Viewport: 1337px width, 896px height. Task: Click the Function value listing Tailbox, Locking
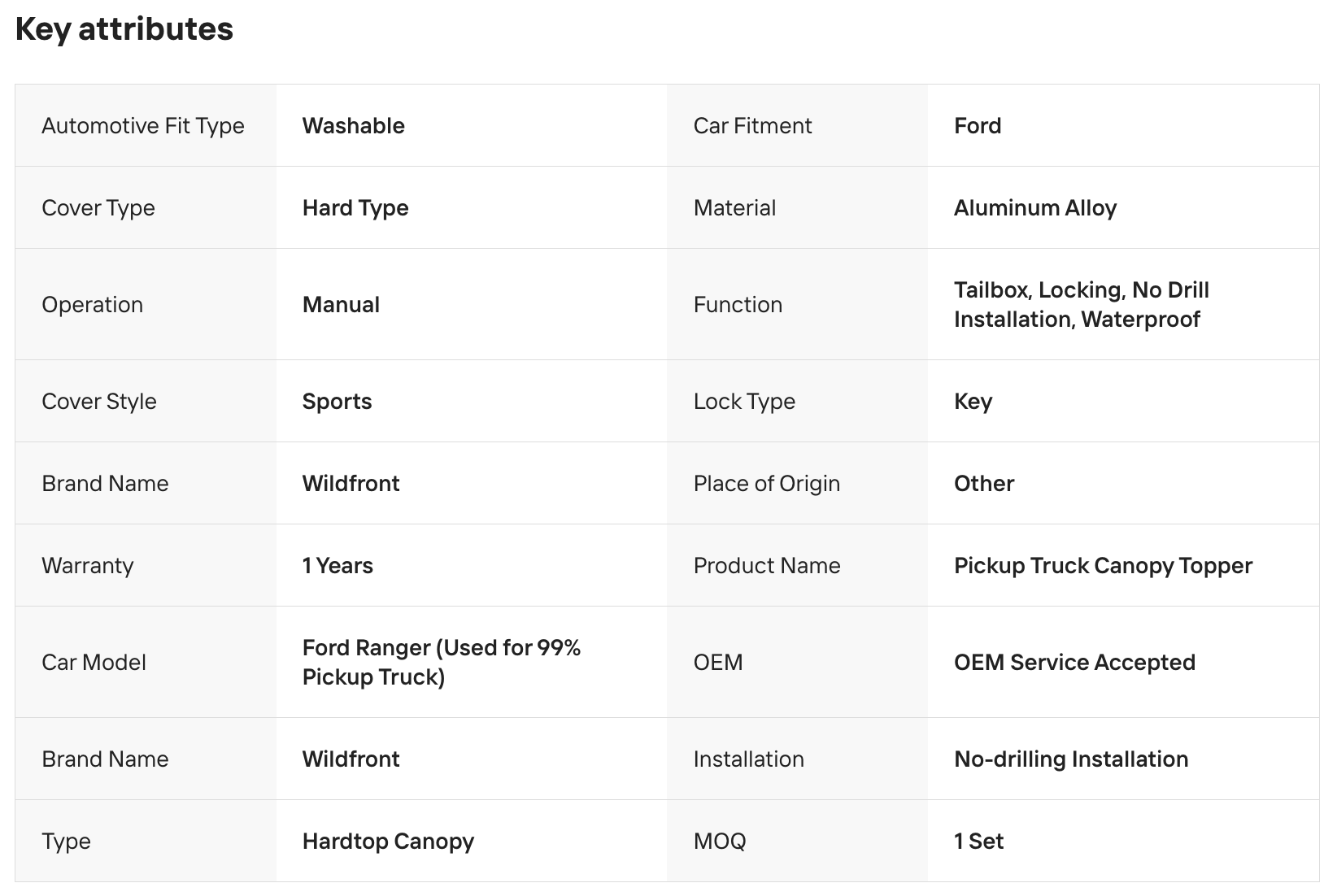click(x=1081, y=305)
